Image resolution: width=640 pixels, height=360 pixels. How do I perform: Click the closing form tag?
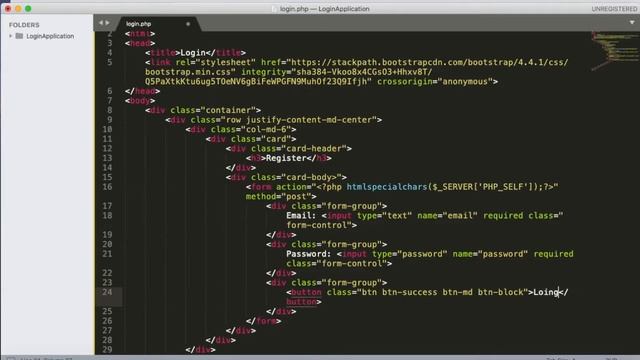point(263,321)
